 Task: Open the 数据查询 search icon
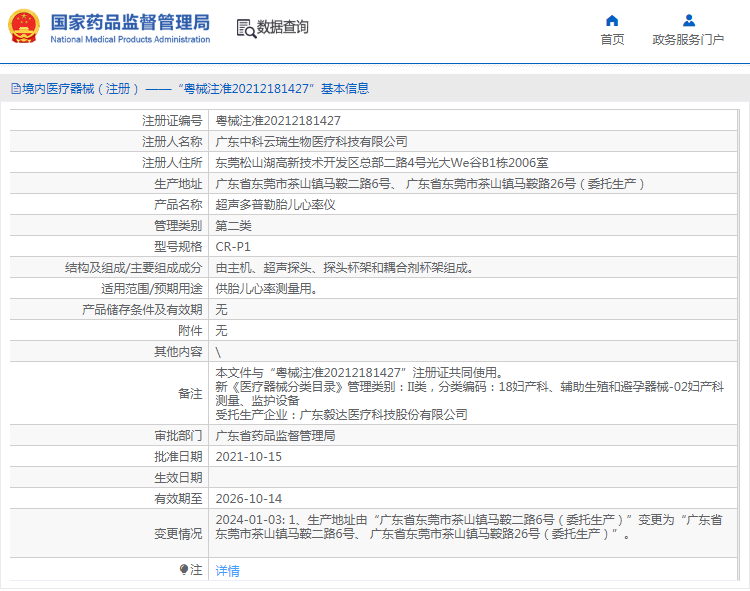(246, 28)
